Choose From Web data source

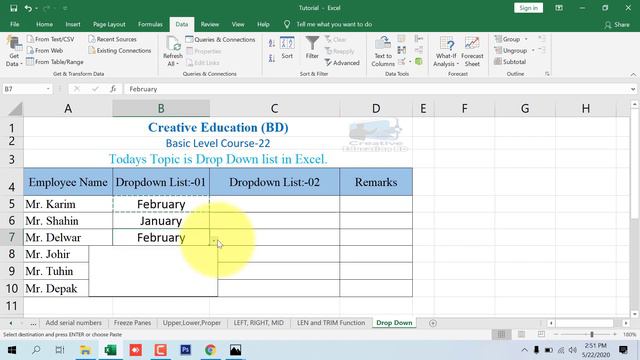click(x=45, y=51)
